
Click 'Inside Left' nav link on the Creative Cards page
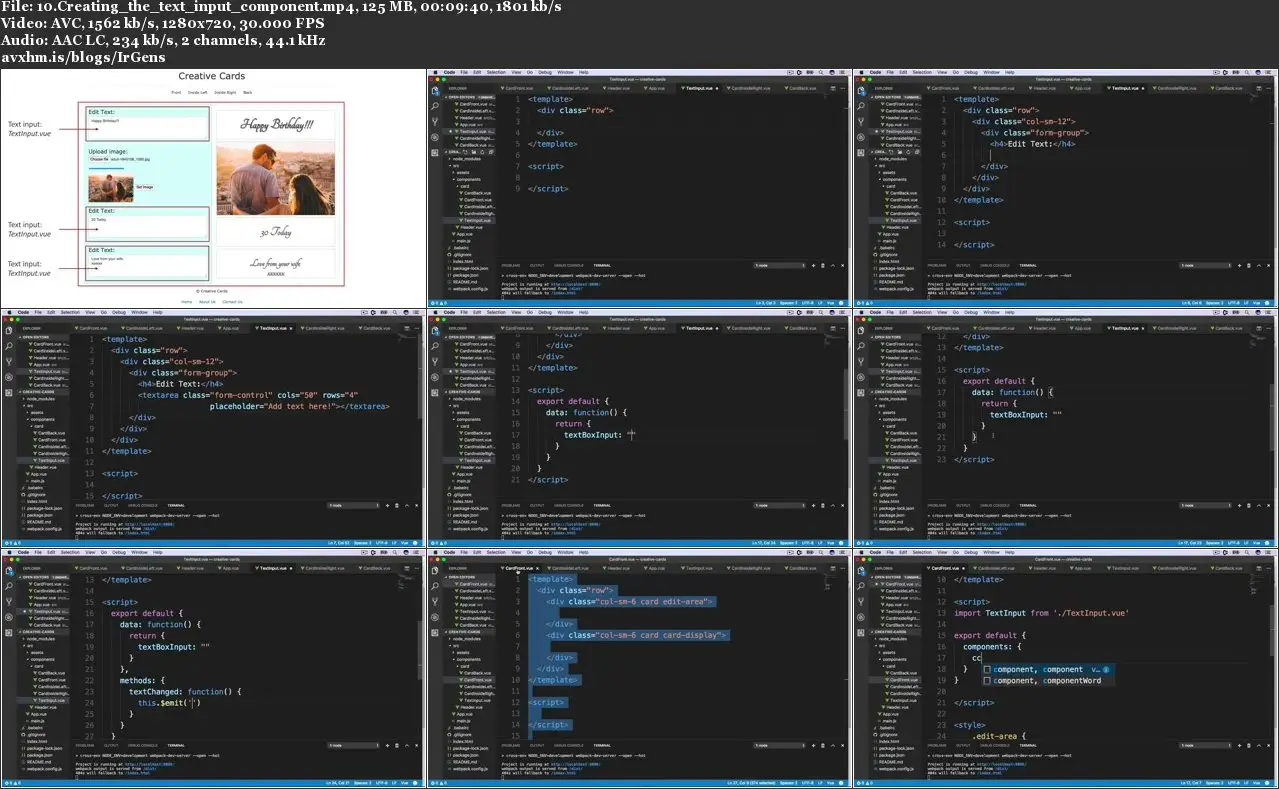(x=197, y=92)
